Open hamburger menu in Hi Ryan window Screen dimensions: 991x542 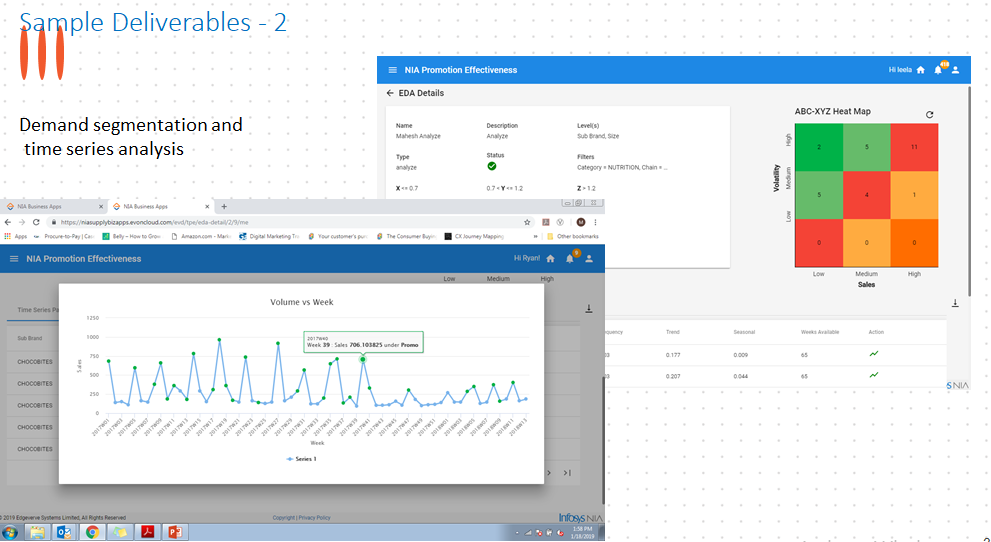pos(14,259)
